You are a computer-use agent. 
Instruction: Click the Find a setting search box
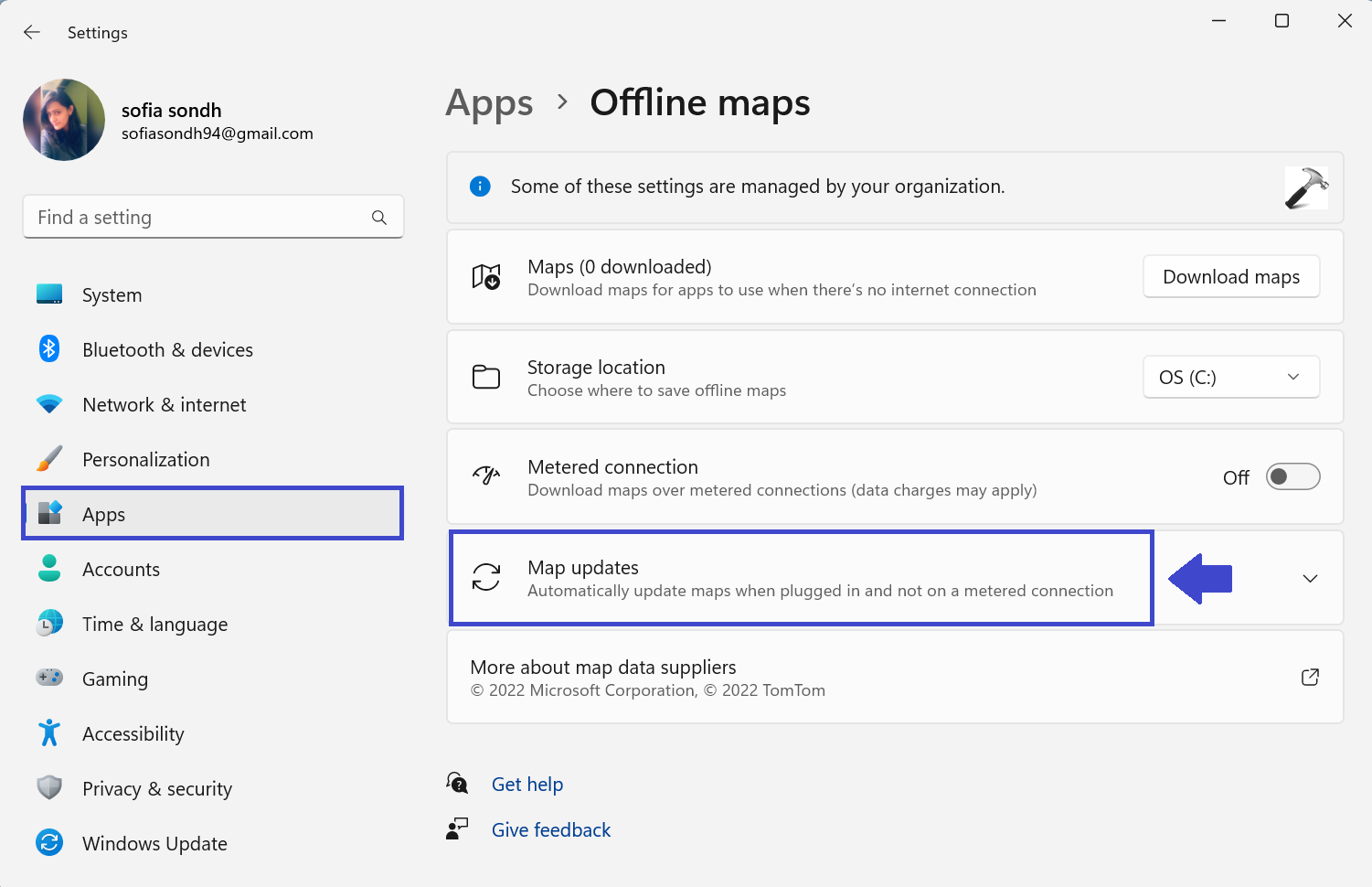(197, 218)
